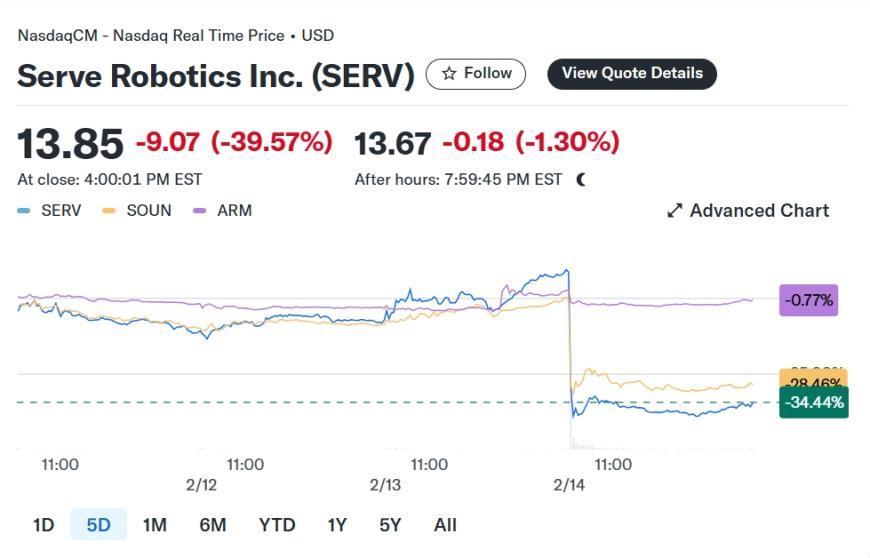870x558 pixels.
Task: Click the green -34.44% SERV price tag
Action: (813, 403)
